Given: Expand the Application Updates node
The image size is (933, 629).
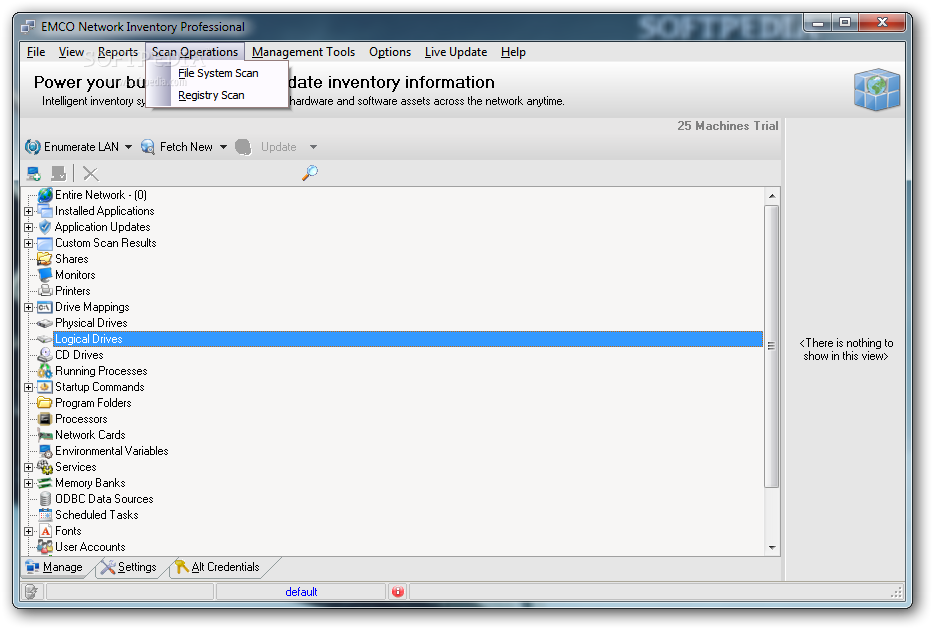Looking at the screenshot, I should click(x=29, y=227).
